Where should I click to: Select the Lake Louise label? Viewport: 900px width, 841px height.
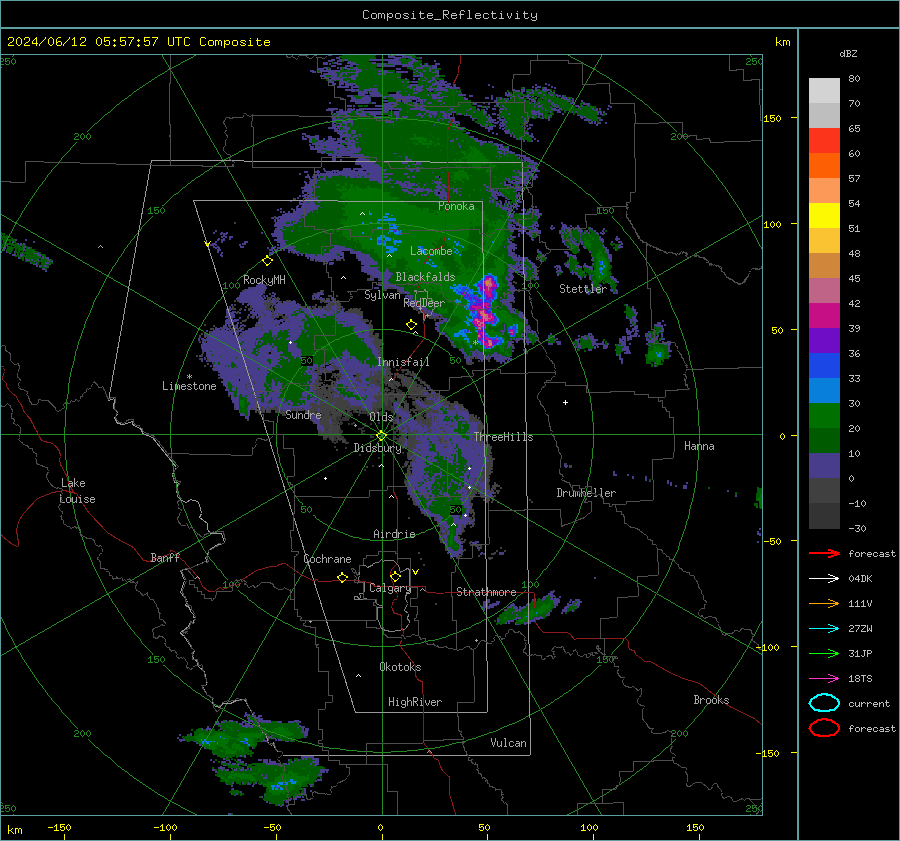pos(77,491)
